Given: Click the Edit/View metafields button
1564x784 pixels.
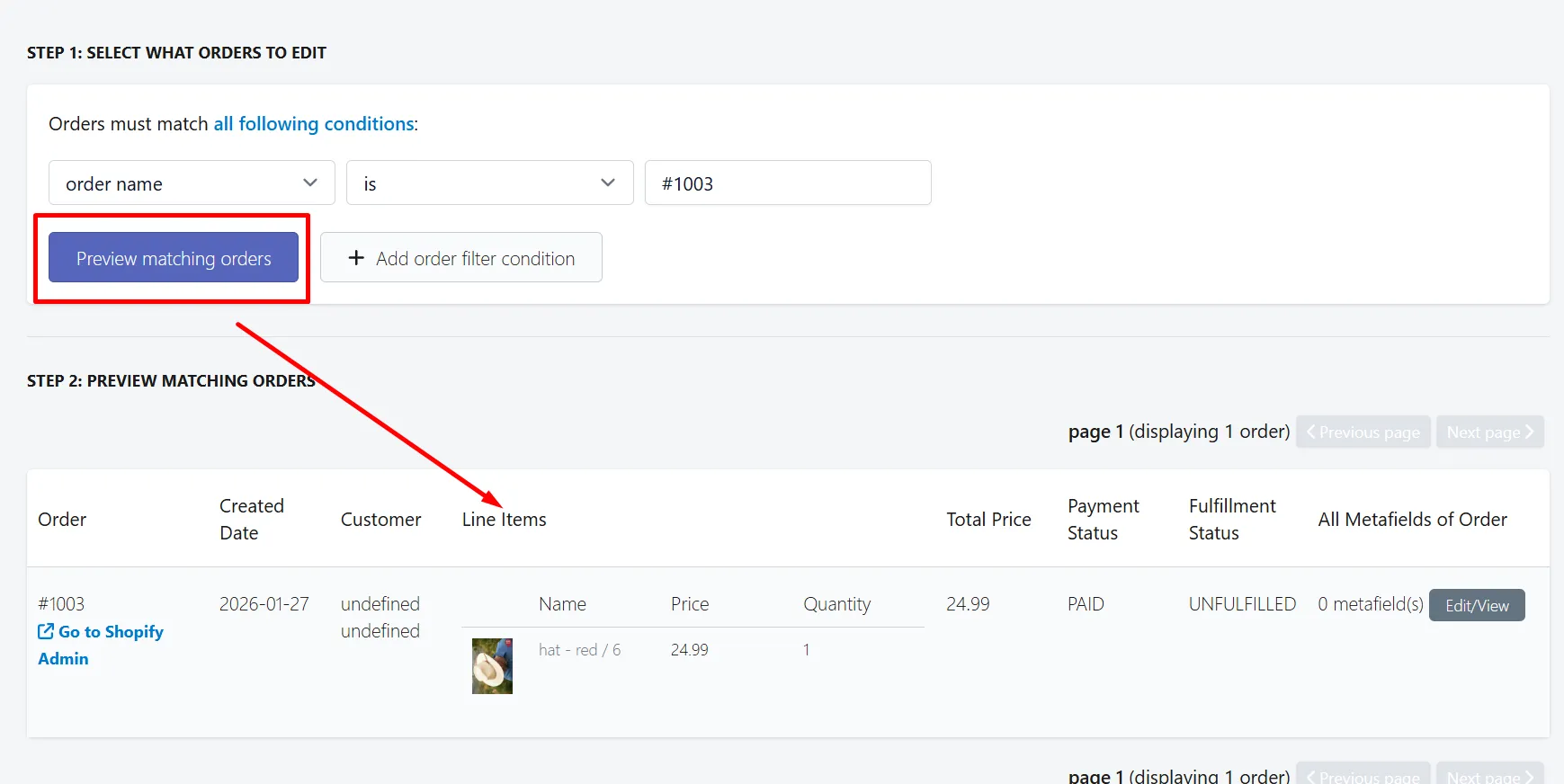Looking at the screenshot, I should coord(1477,605).
